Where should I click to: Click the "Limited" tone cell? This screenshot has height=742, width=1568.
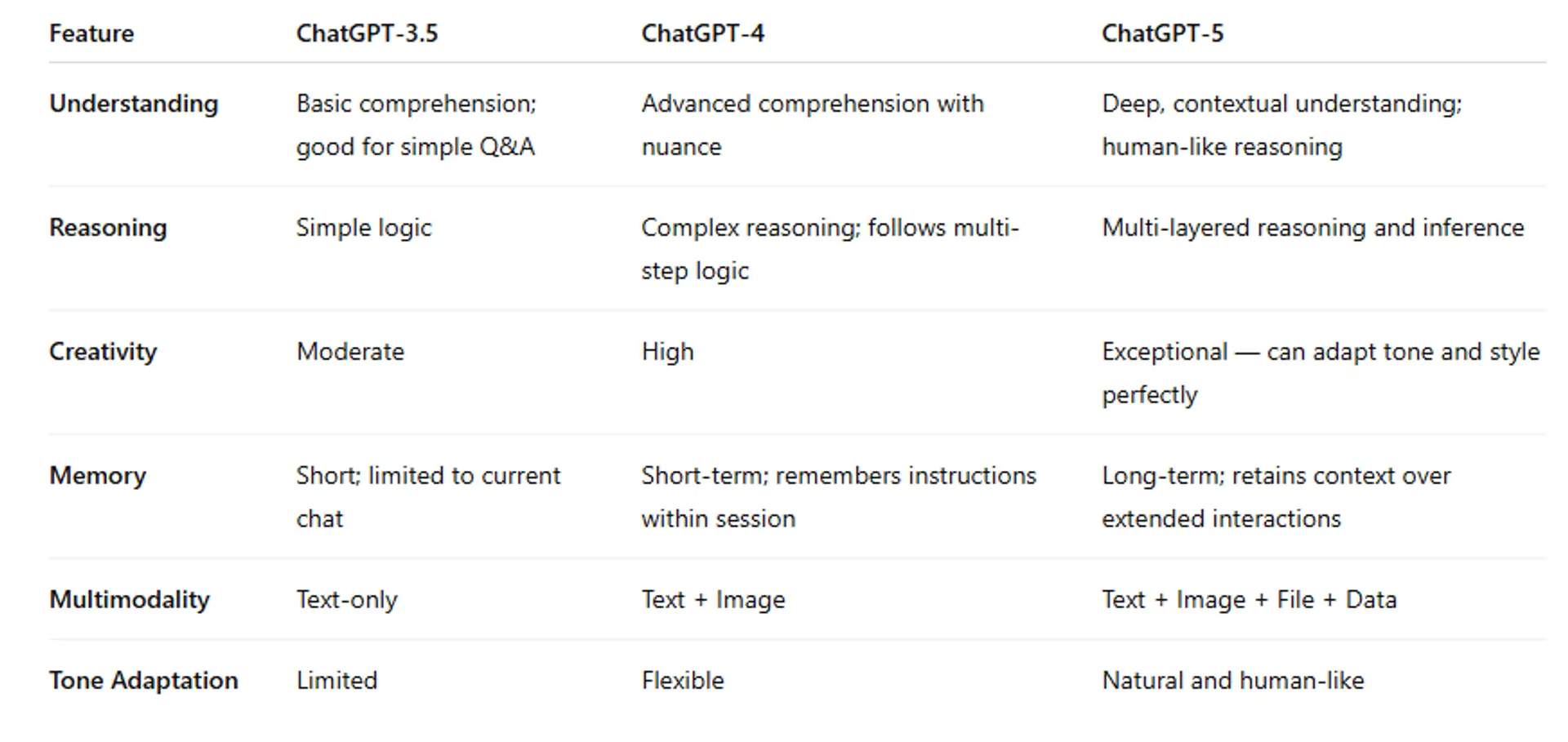[336, 681]
